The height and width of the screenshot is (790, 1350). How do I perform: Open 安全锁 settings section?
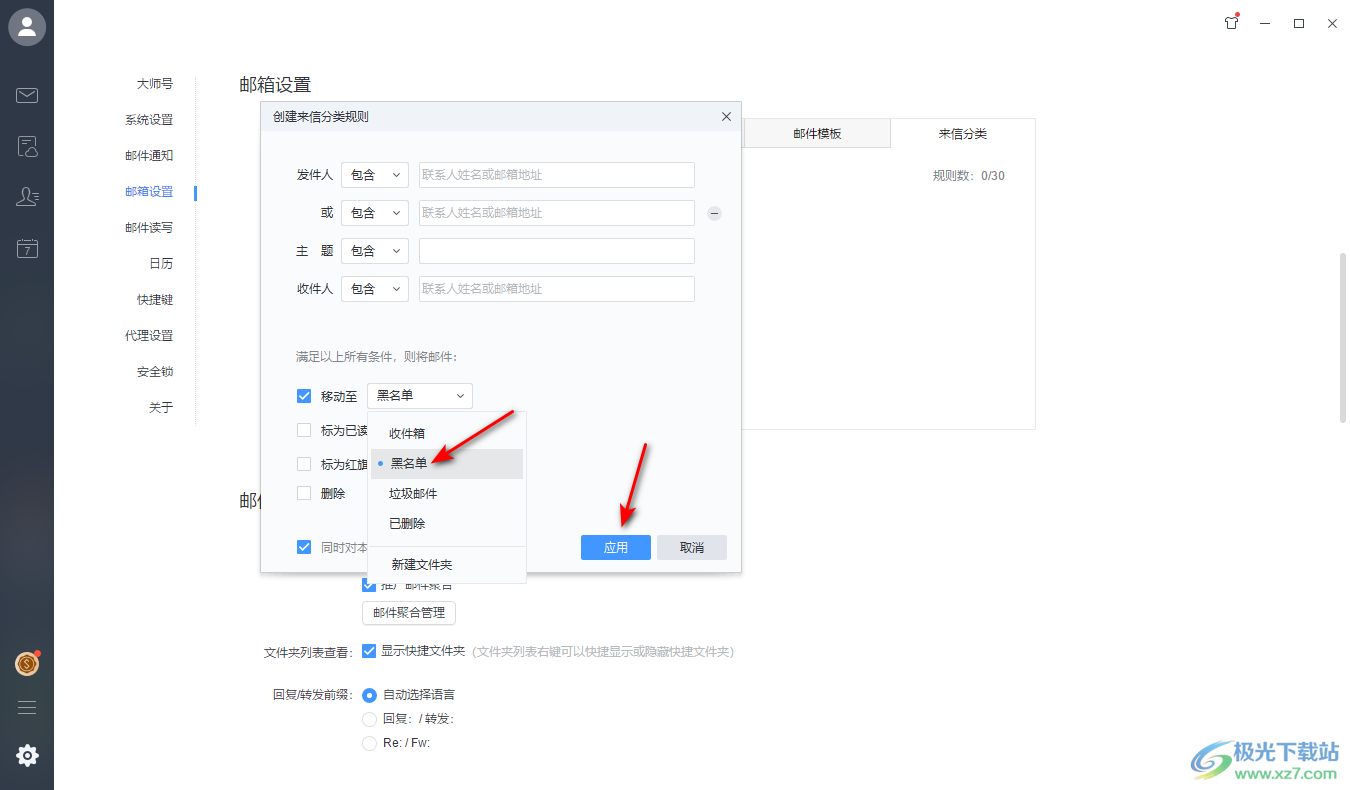pos(155,372)
